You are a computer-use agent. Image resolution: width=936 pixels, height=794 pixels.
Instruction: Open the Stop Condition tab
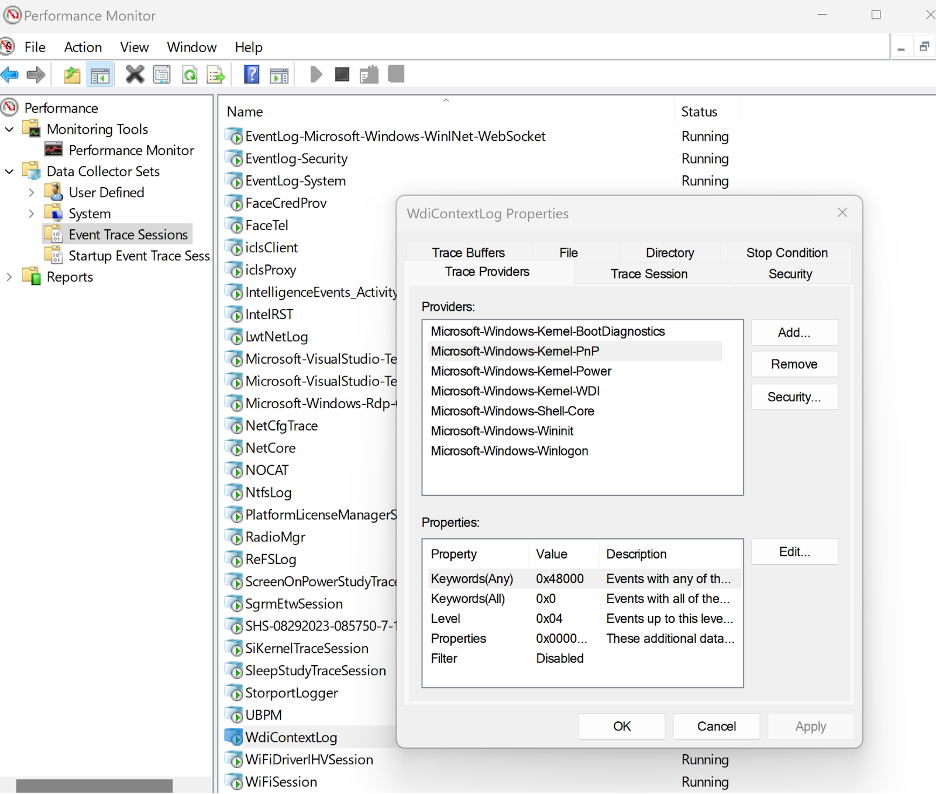tap(786, 253)
